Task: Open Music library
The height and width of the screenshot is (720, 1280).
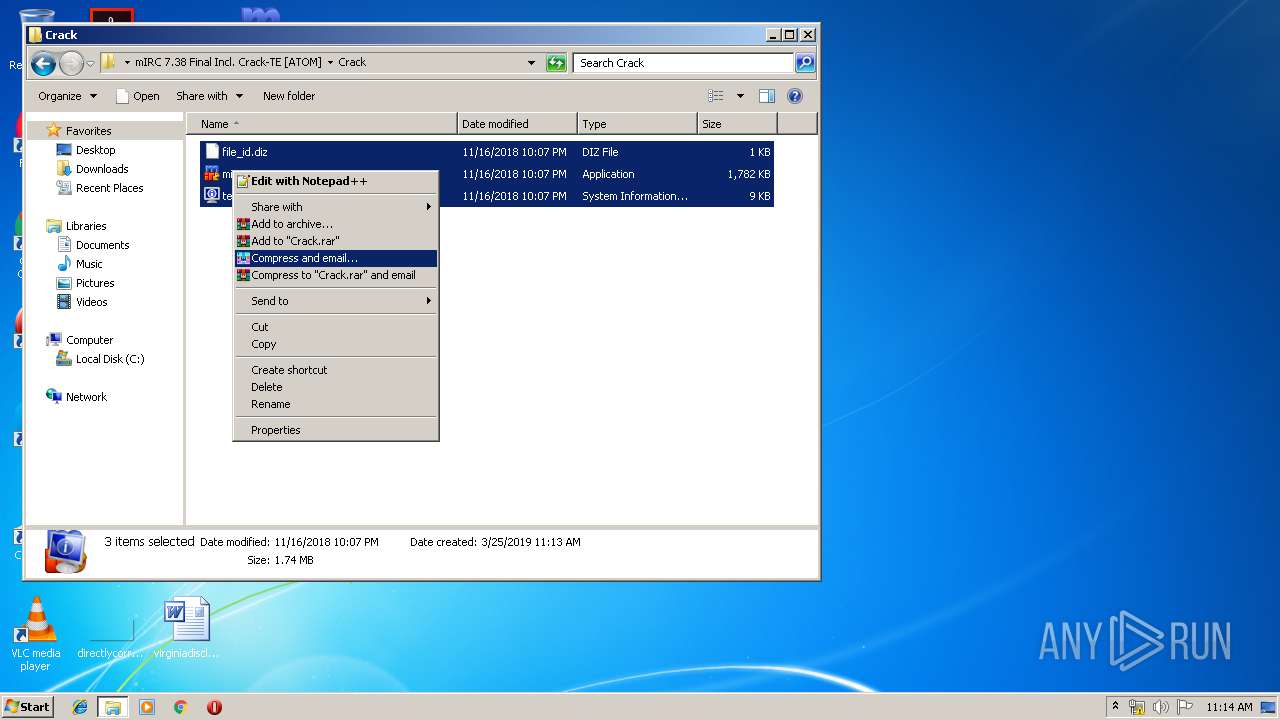Action: 89,264
